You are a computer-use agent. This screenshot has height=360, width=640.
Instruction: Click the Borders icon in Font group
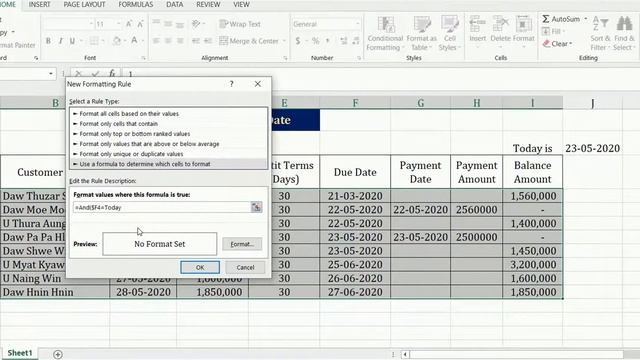94,41
